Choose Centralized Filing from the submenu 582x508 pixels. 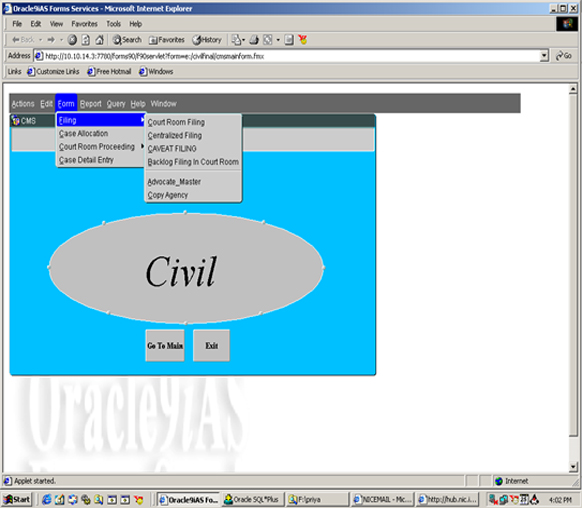click(x=174, y=135)
